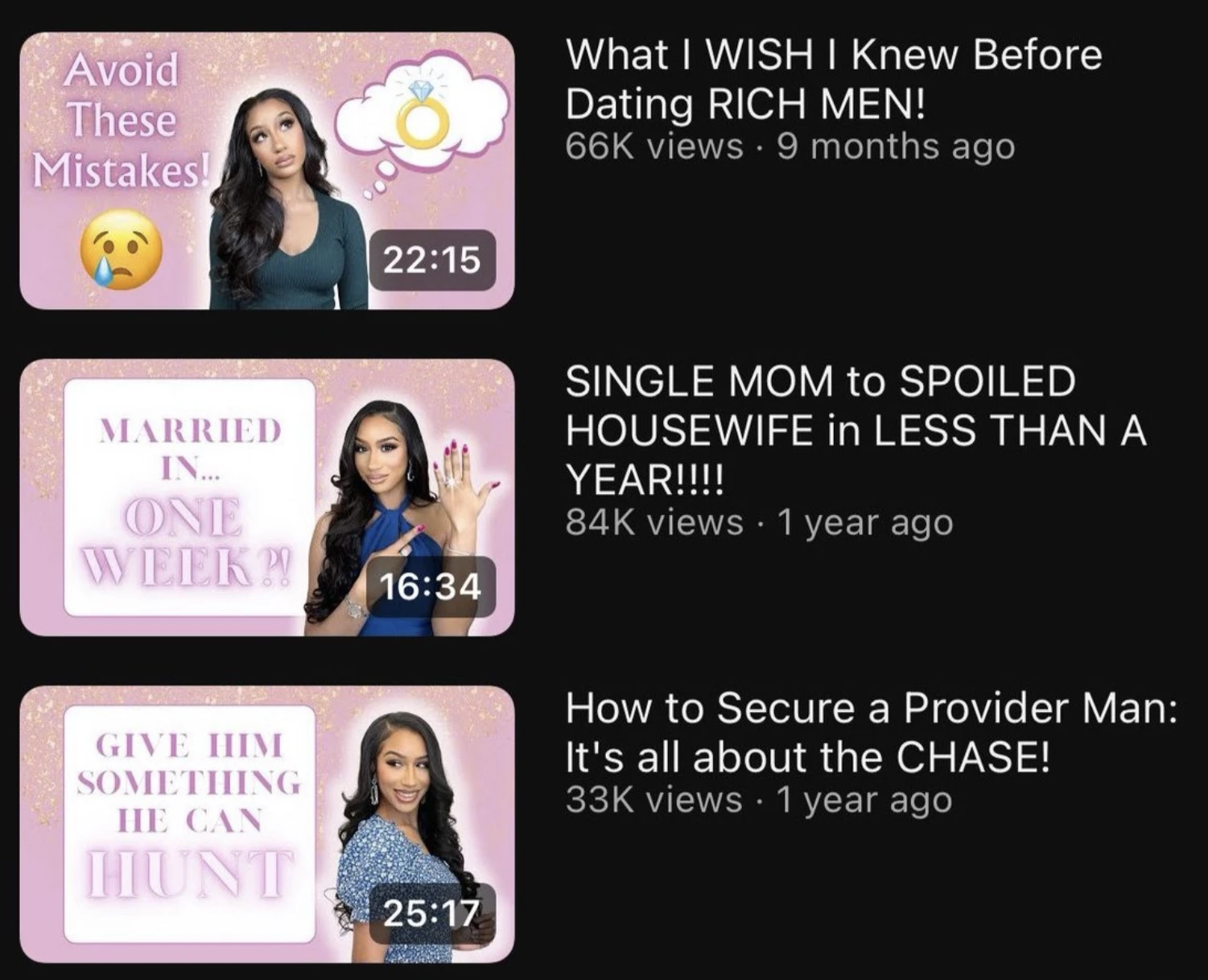Click the '33K views · 1 year ago' text
Viewport: 1208px width, 980px height.
759,800
